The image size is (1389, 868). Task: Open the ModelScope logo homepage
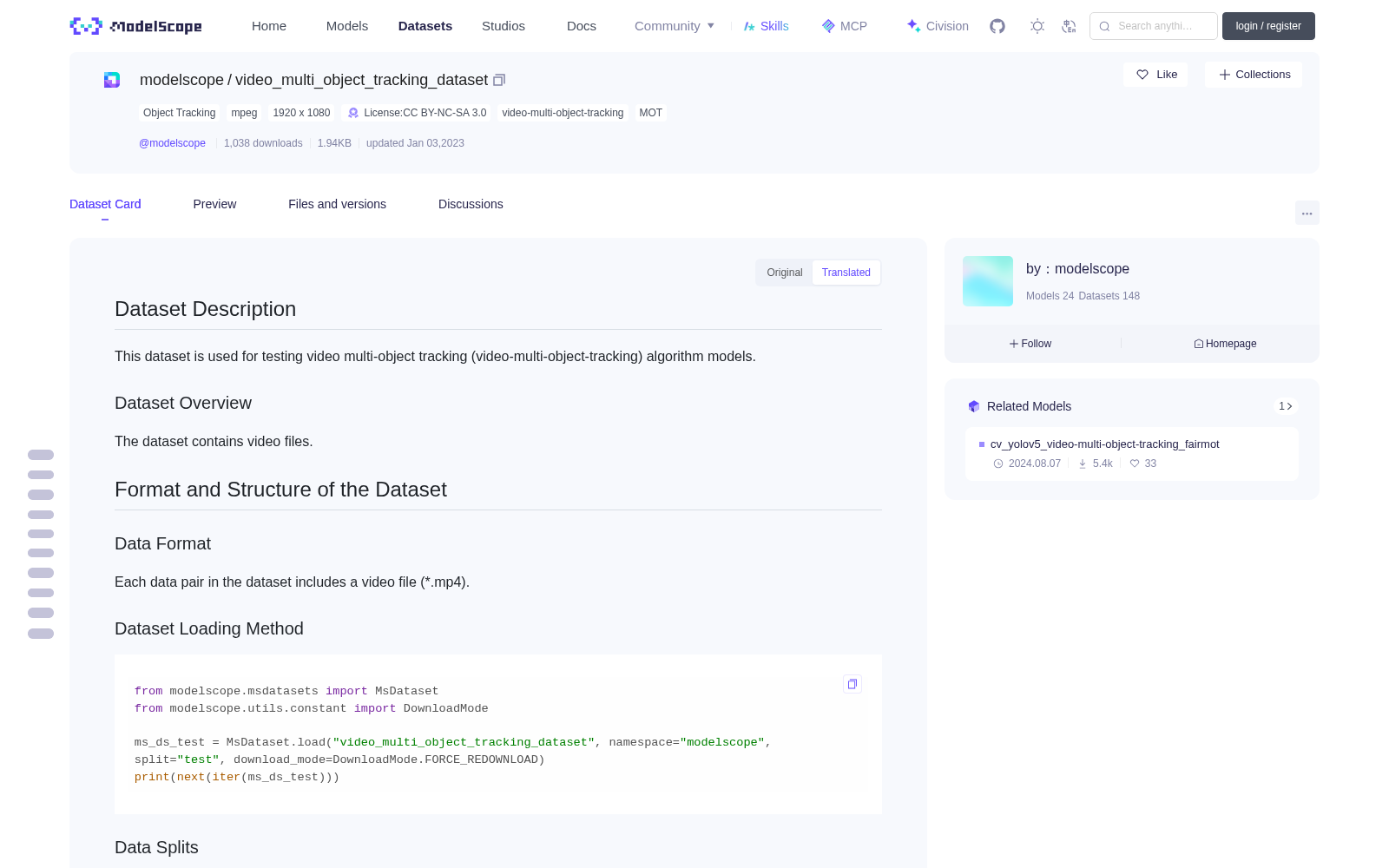(136, 26)
